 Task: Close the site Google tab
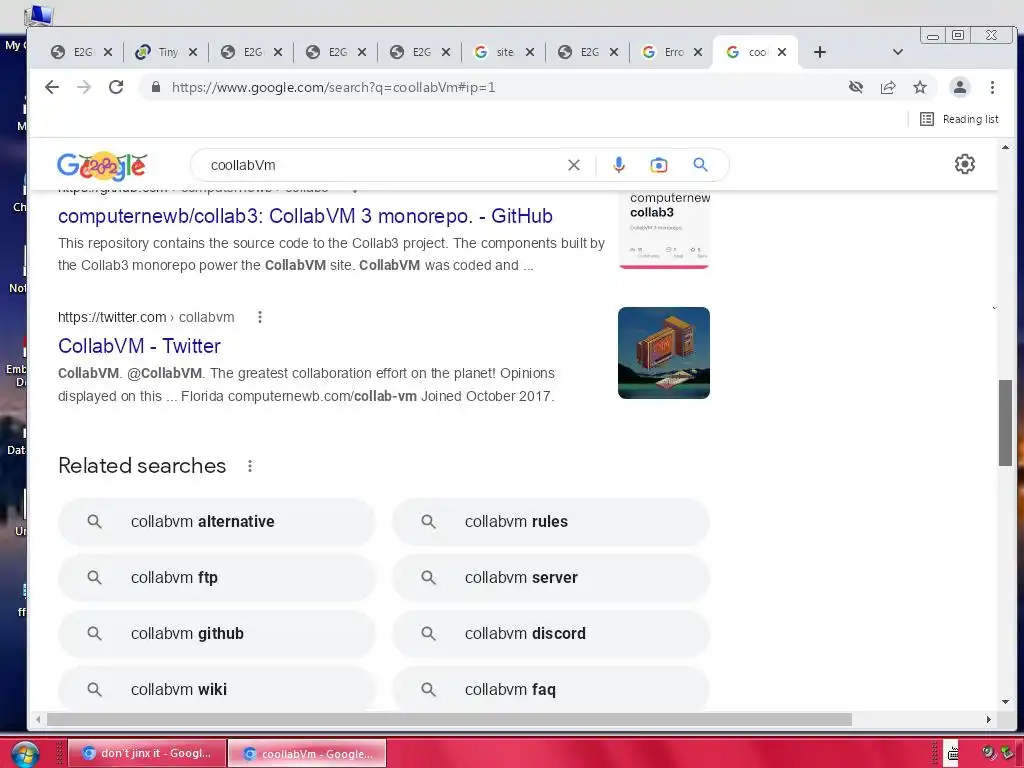pos(530,52)
